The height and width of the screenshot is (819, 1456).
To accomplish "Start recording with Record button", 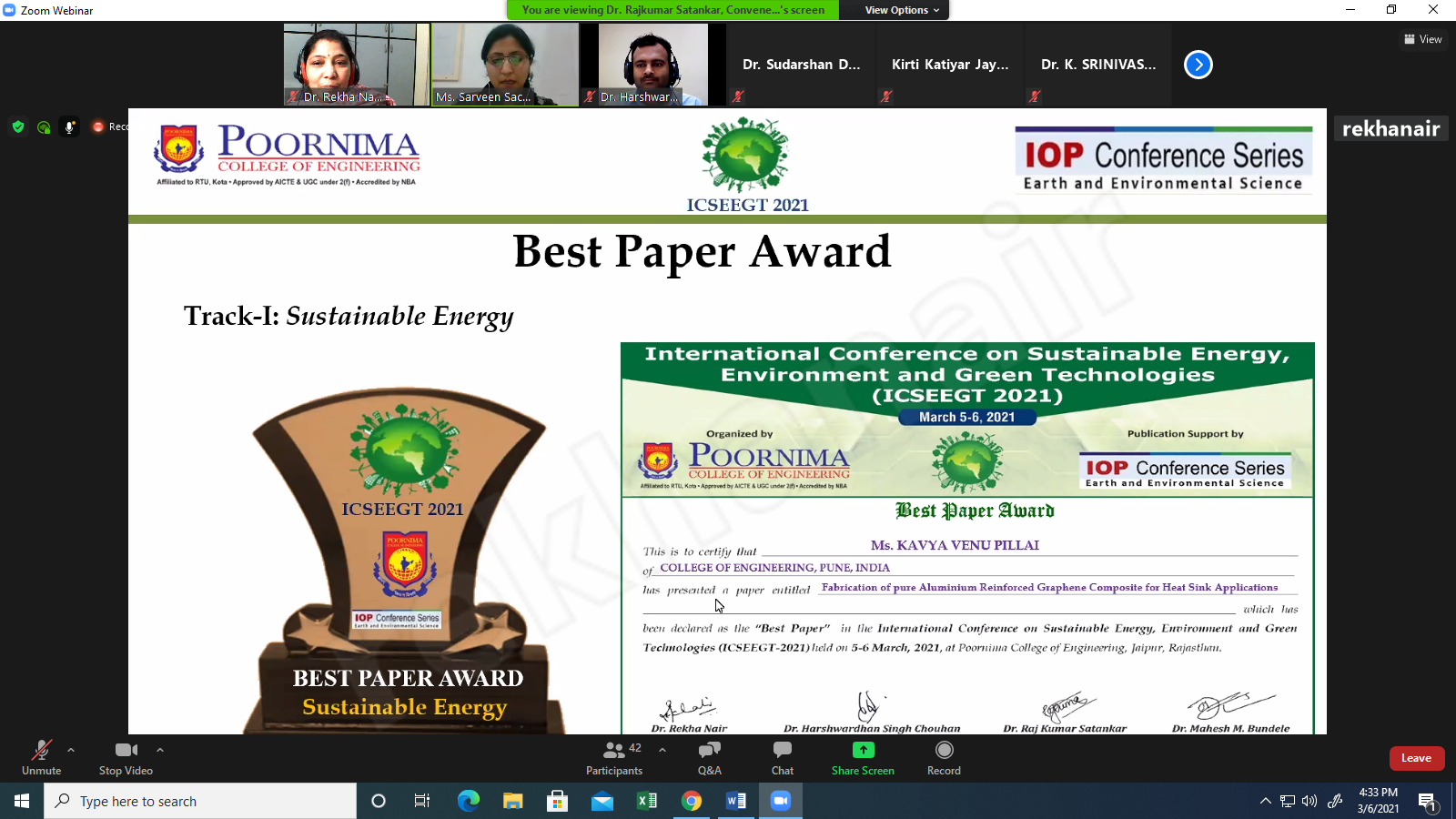I will pos(944,757).
